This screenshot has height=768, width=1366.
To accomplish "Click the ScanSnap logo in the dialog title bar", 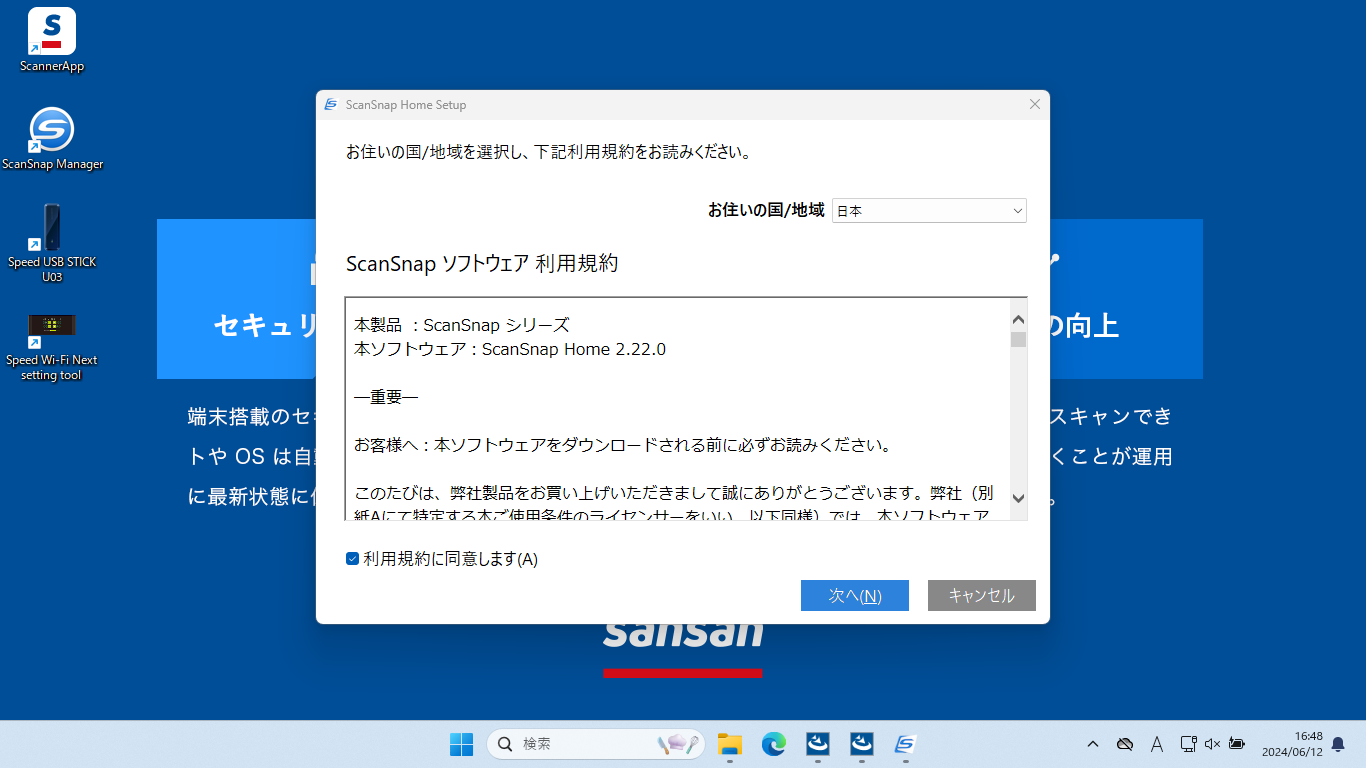I will click(x=331, y=105).
